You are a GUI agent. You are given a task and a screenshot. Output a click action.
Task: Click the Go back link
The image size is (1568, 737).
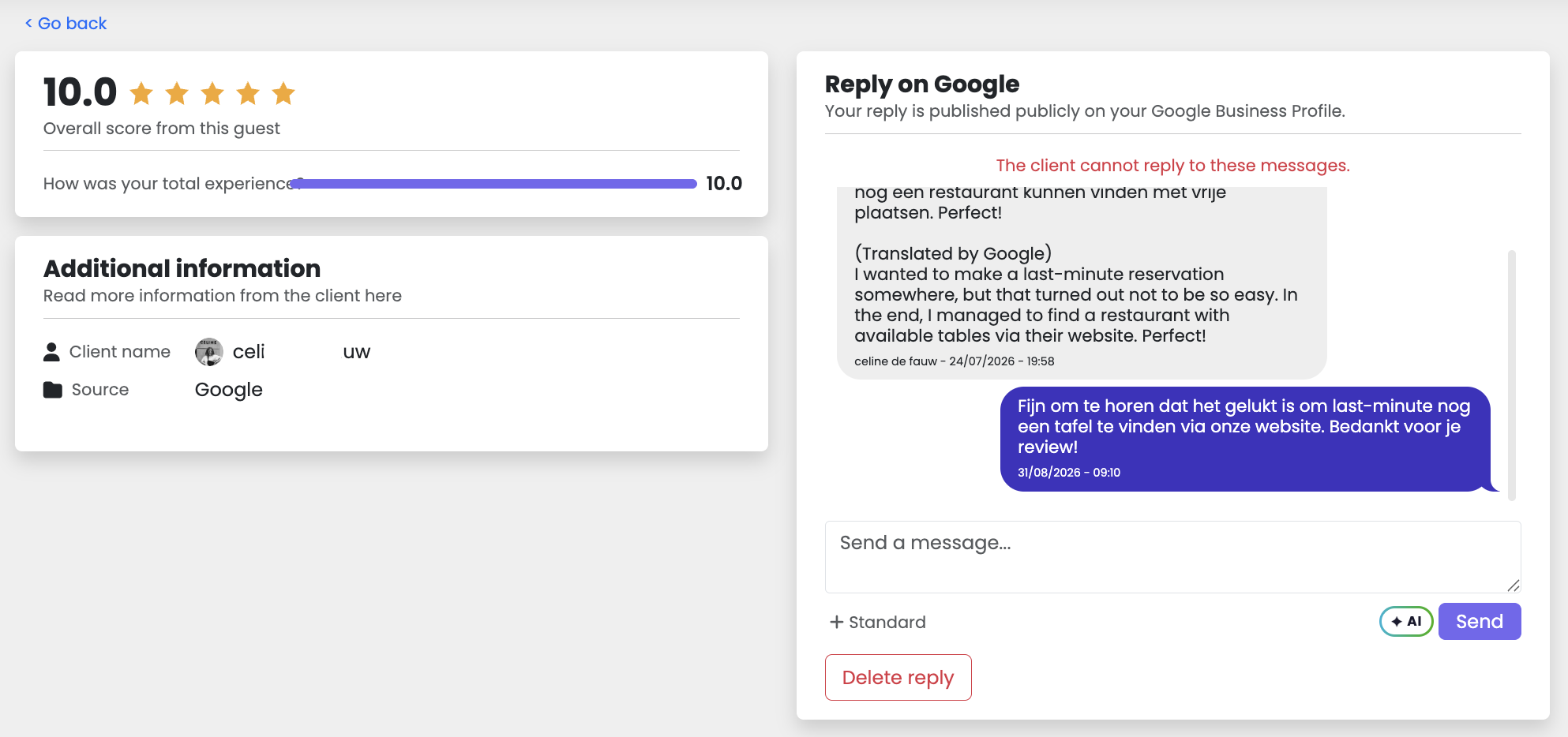[x=66, y=23]
